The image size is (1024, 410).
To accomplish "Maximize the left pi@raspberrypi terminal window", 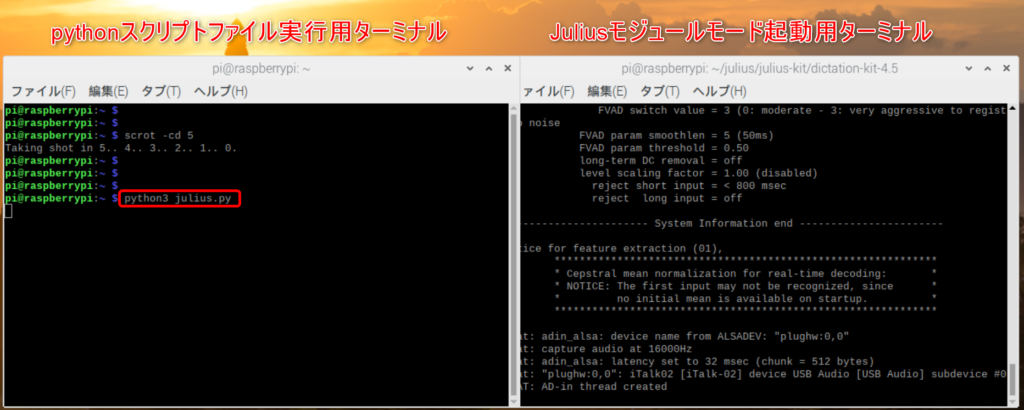I will (x=488, y=68).
